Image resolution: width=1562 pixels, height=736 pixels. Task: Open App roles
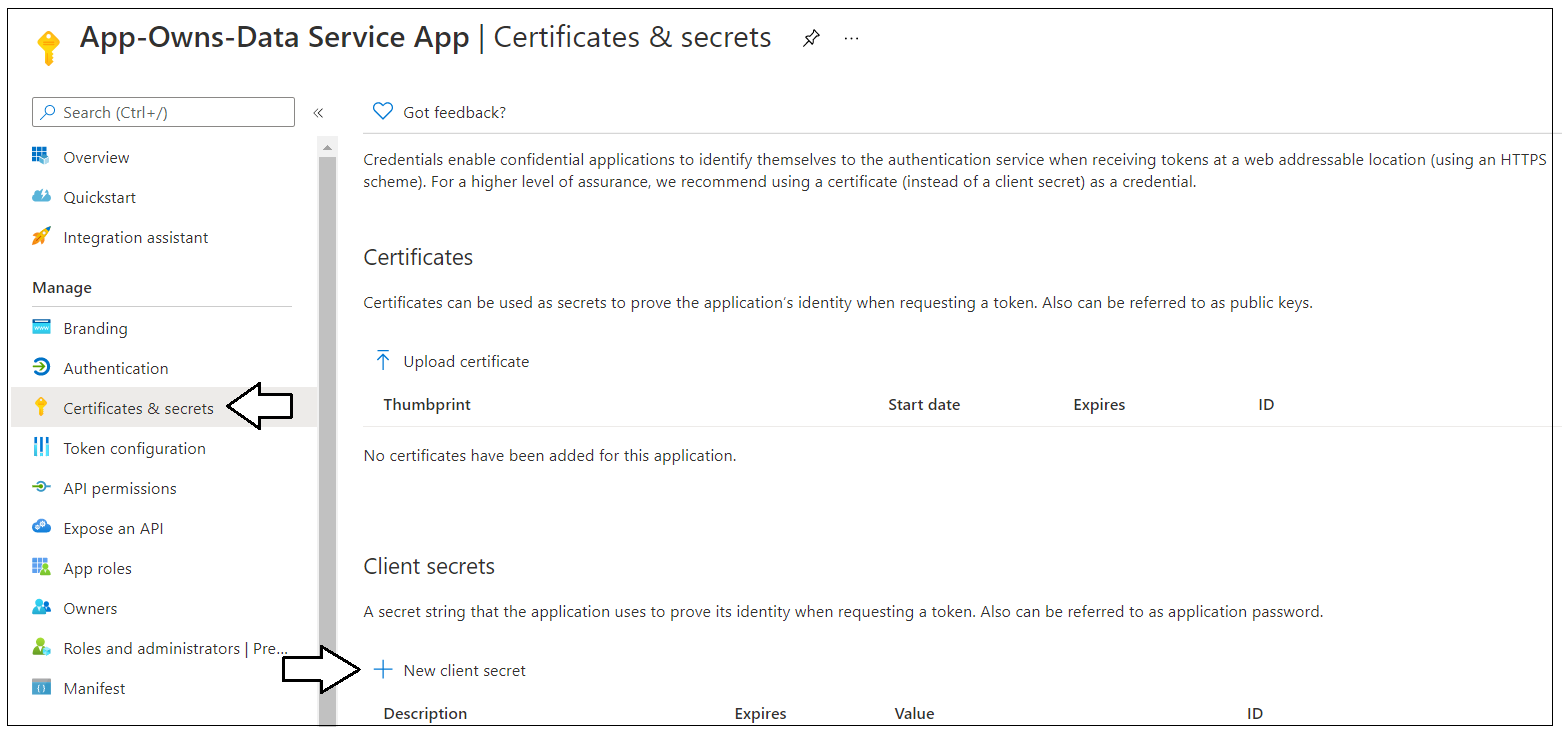pyautogui.click(x=97, y=568)
